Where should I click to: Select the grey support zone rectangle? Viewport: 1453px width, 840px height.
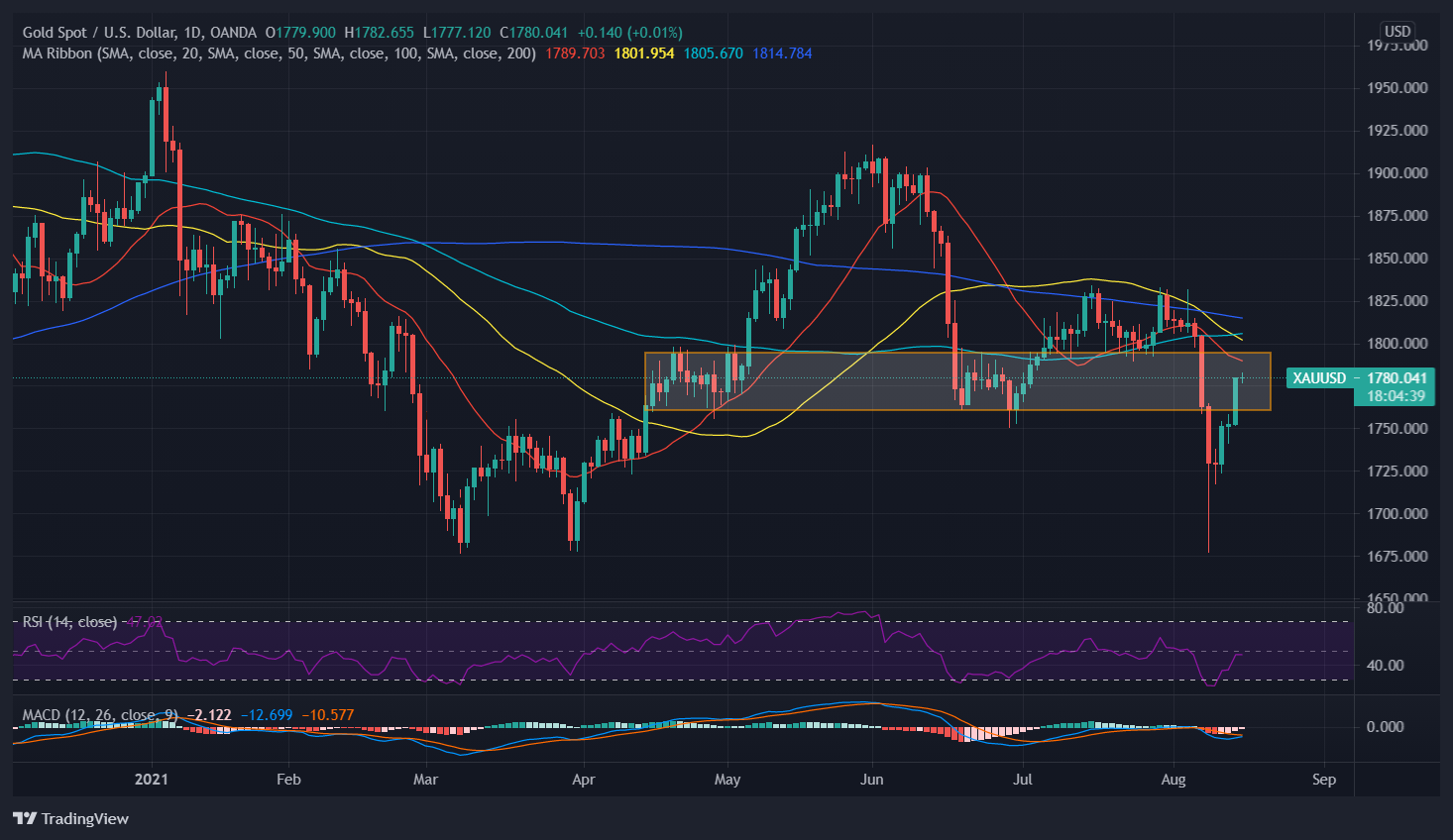point(957,381)
